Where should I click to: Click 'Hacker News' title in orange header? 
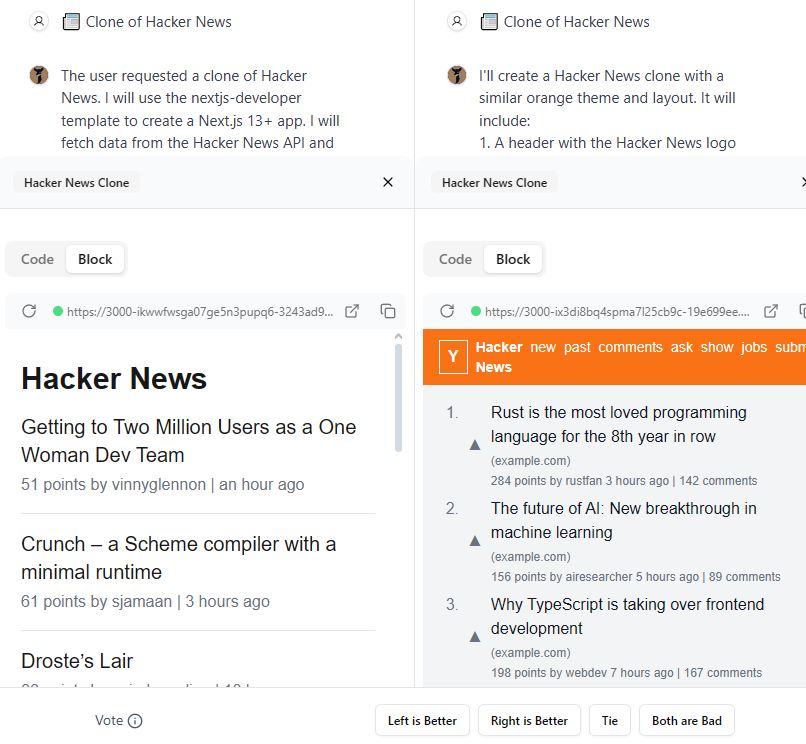pos(499,357)
